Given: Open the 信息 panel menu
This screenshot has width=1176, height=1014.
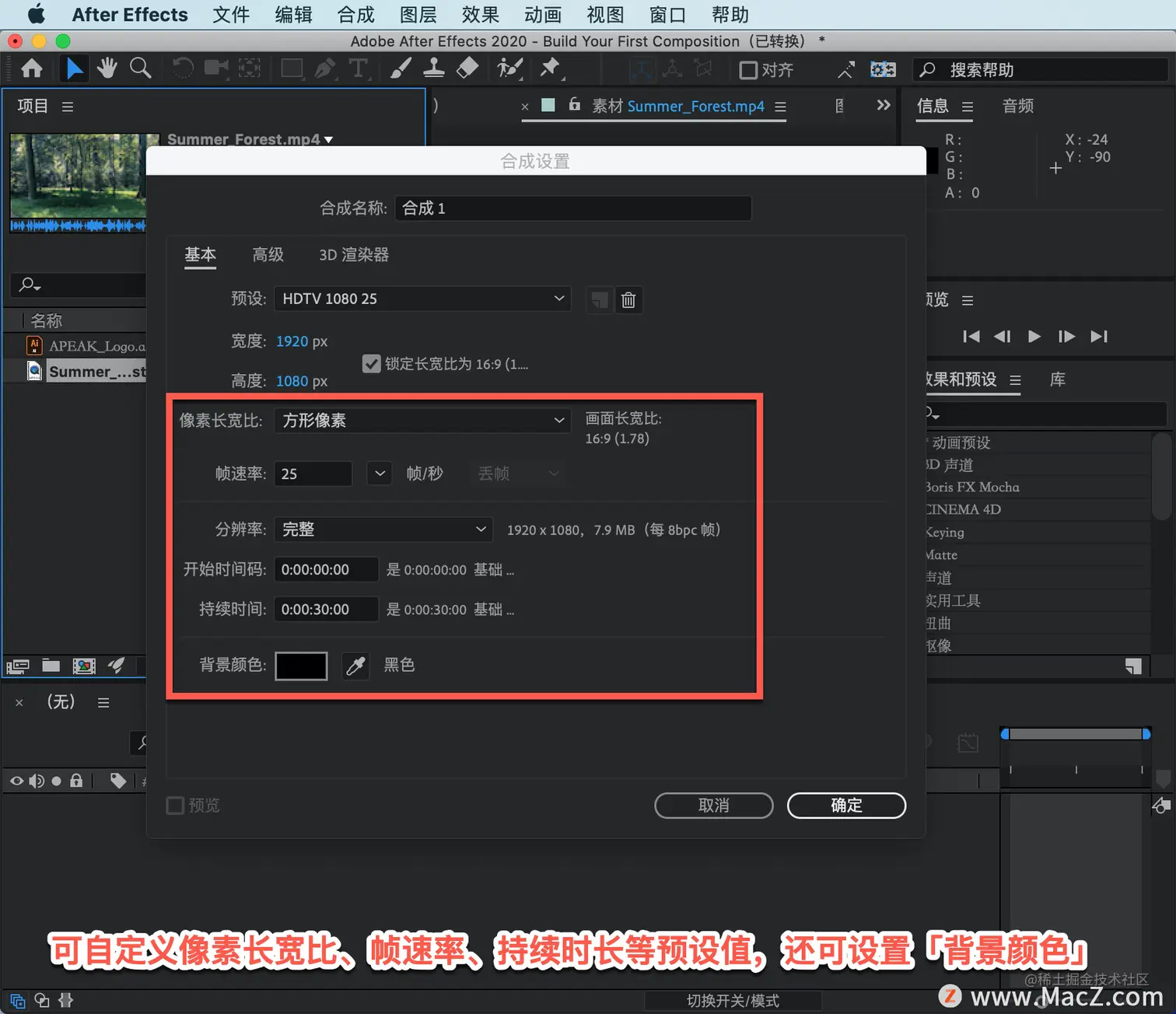Looking at the screenshot, I should coord(968,107).
